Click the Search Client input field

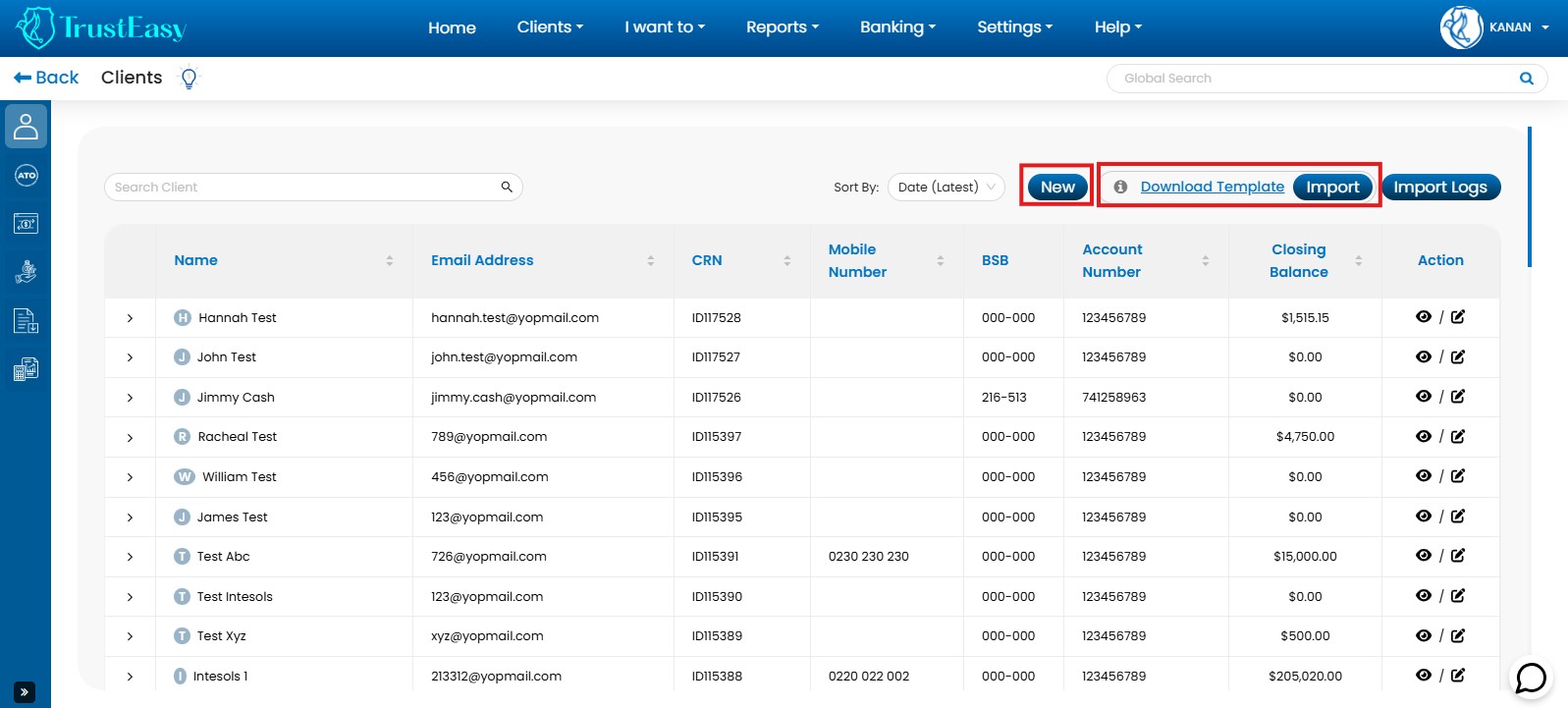tap(304, 187)
